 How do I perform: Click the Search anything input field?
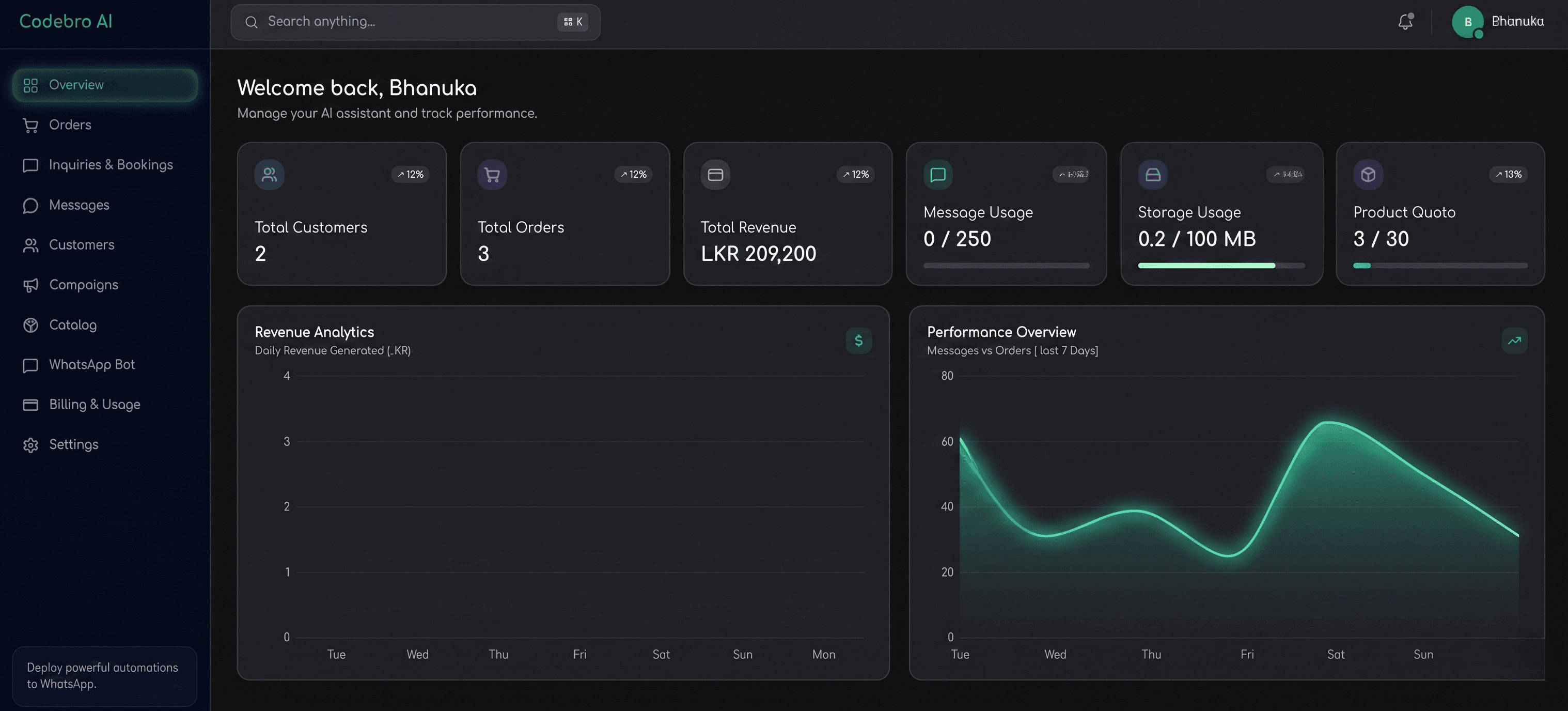tap(415, 22)
